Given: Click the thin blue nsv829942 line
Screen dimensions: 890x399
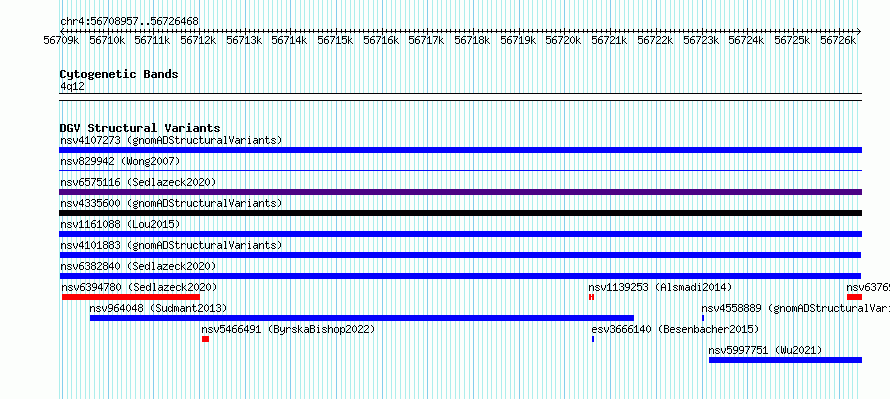Looking at the screenshot, I should tap(460, 170).
